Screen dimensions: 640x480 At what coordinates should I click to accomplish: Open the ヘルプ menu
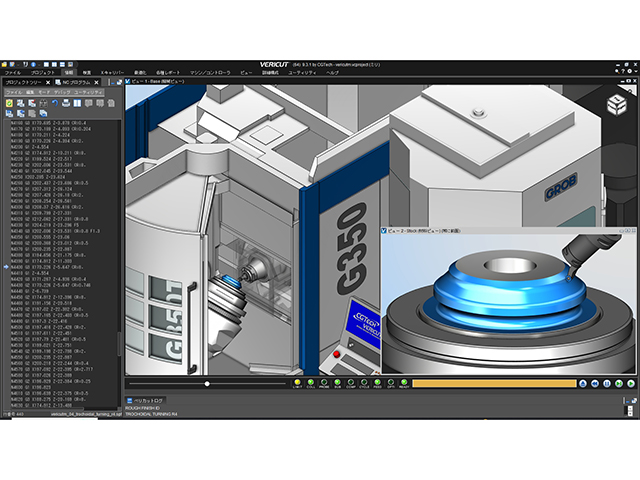pyautogui.click(x=332, y=73)
